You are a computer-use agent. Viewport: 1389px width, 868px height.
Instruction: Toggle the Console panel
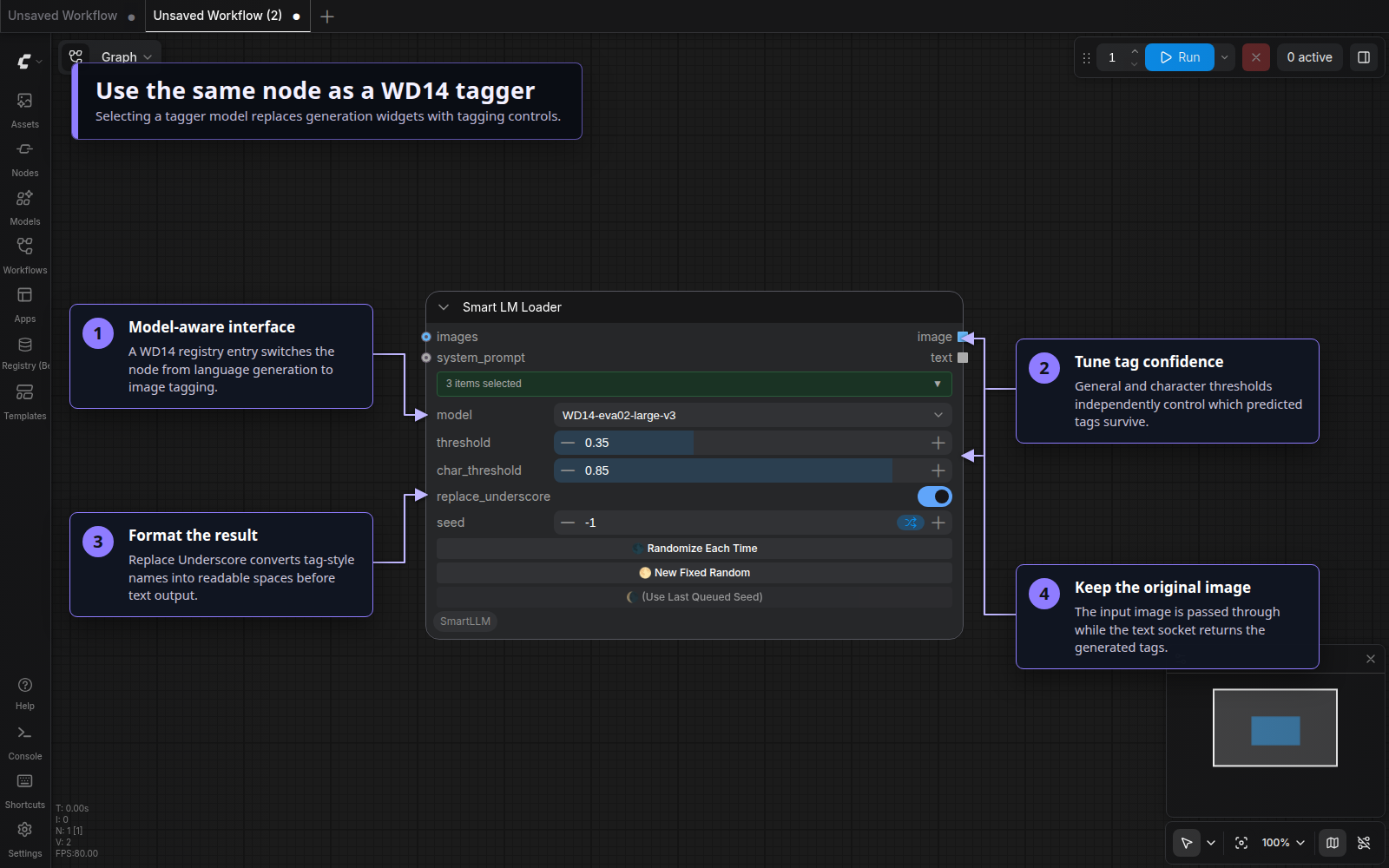[25, 744]
